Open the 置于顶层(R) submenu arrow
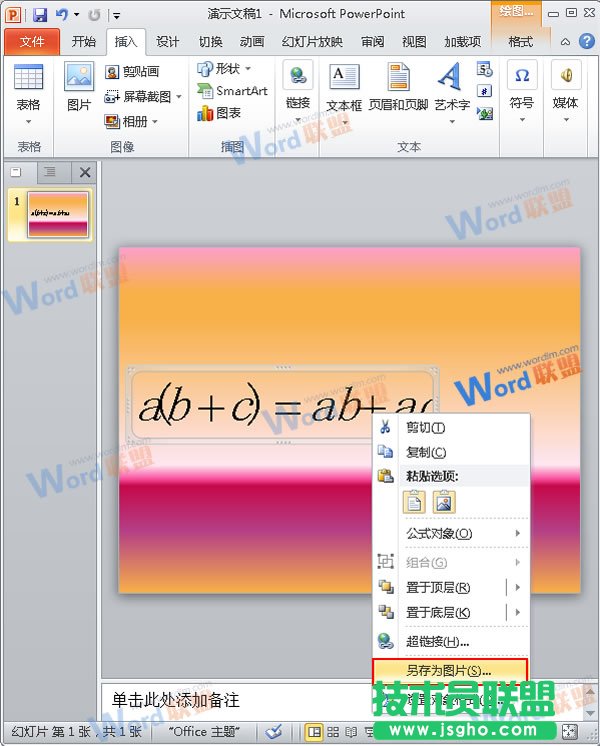600x746 pixels. coord(518,588)
